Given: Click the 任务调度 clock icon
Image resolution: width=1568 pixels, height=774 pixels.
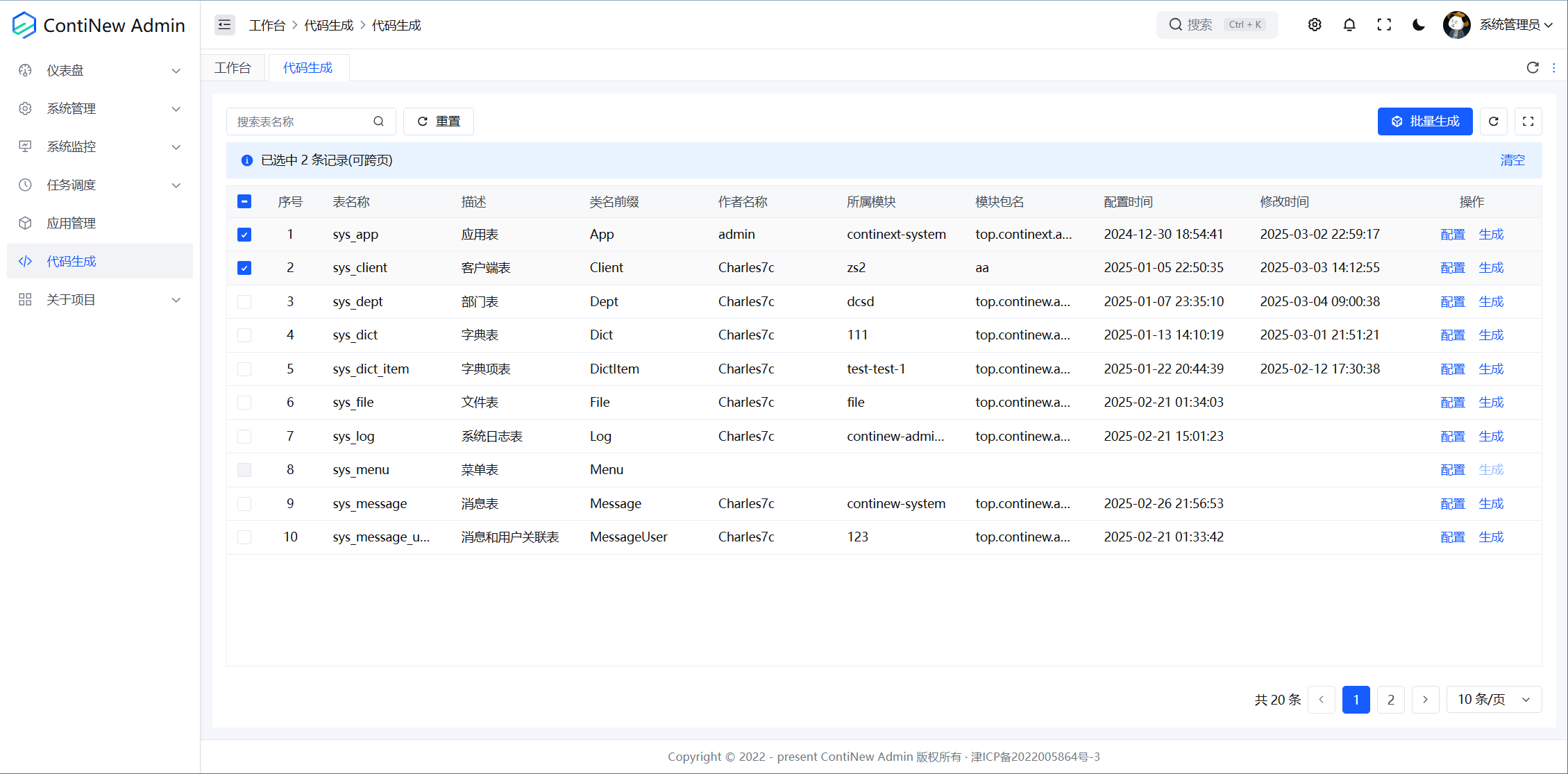Looking at the screenshot, I should (x=26, y=185).
